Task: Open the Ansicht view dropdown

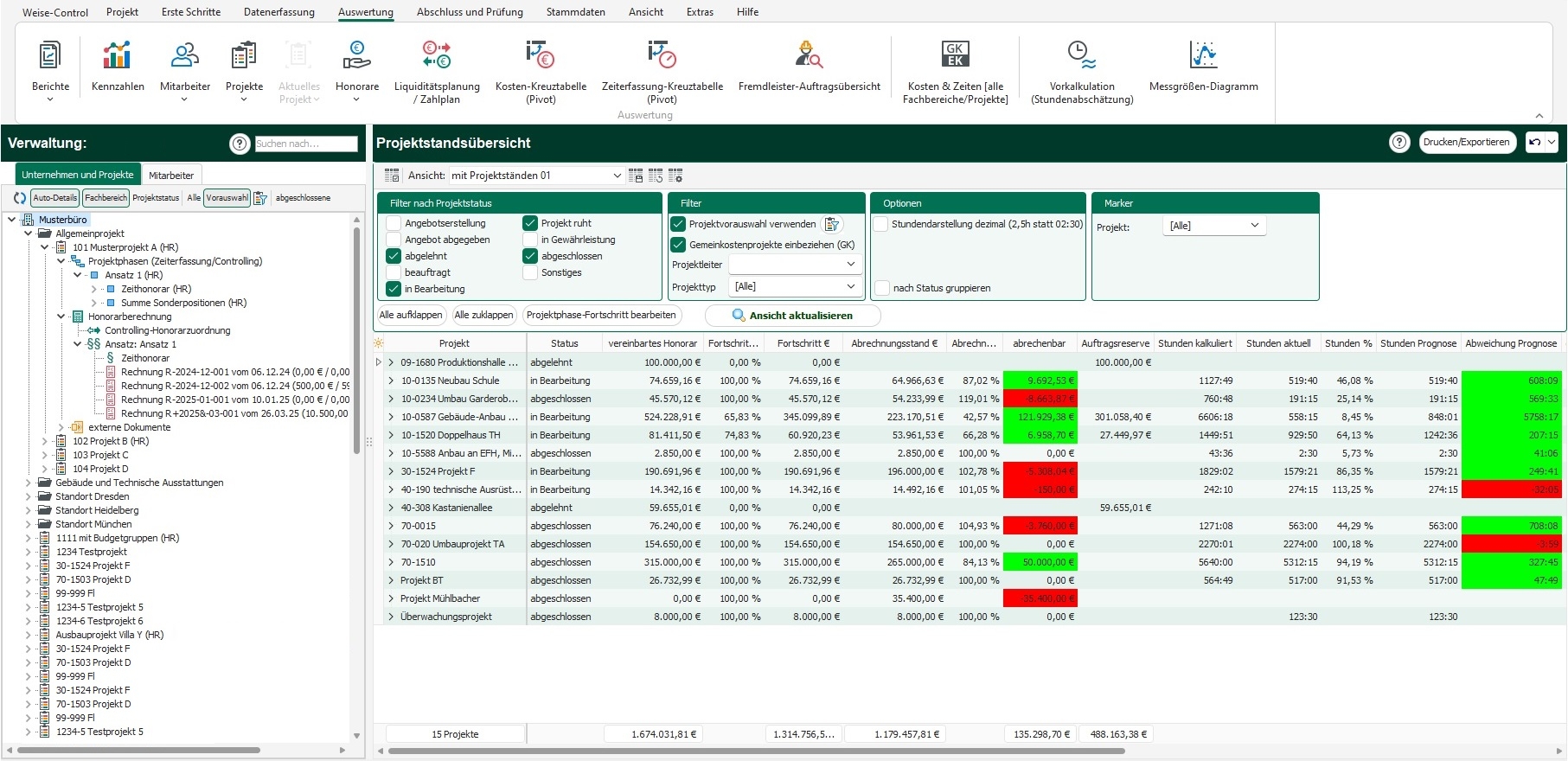Action: pyautogui.click(x=535, y=176)
